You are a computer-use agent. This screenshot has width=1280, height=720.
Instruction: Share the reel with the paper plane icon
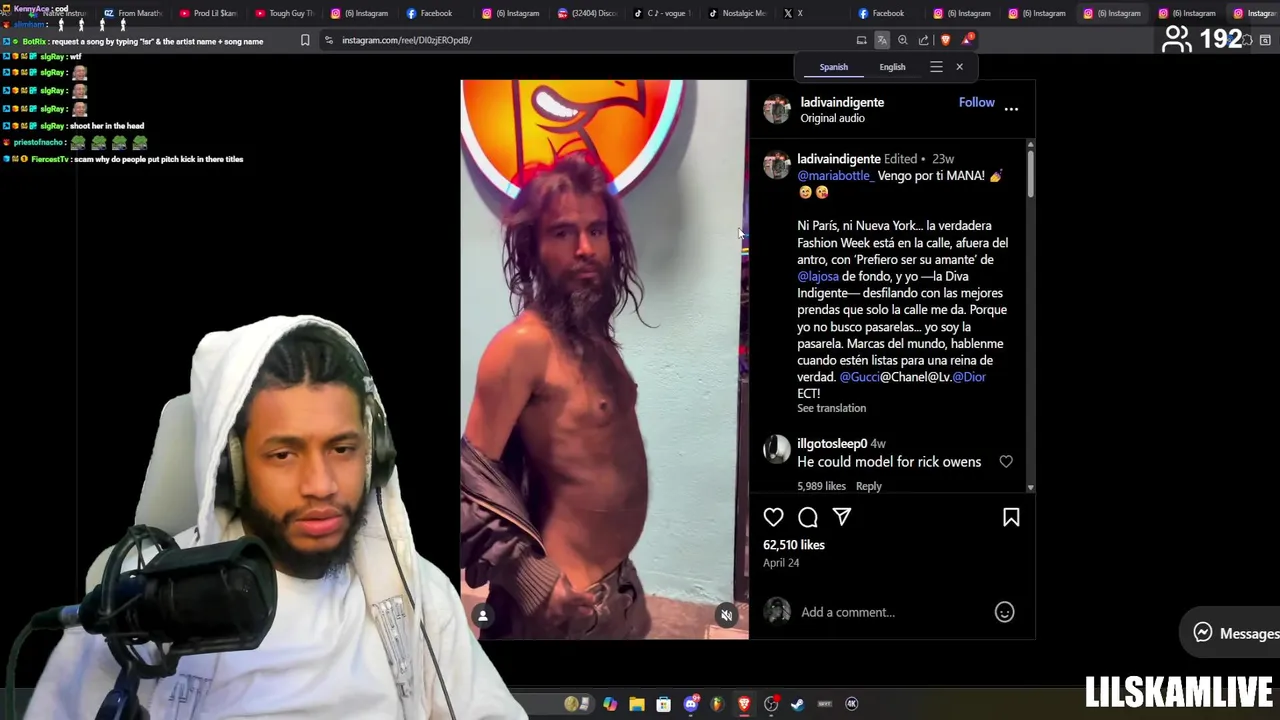(x=842, y=517)
